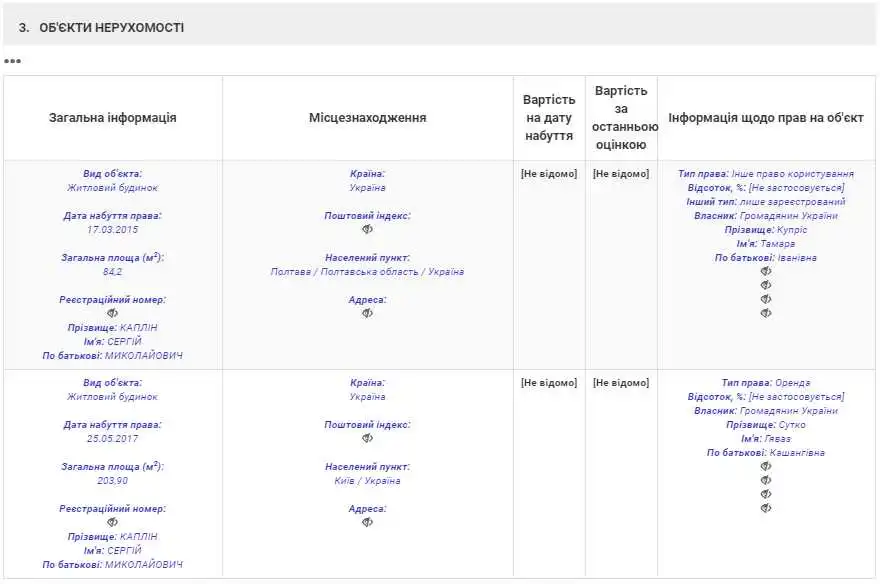Screen dimensions: 880x584
Task: Click the Полтава / Полтавська область / Україна text
Action: 367,272
